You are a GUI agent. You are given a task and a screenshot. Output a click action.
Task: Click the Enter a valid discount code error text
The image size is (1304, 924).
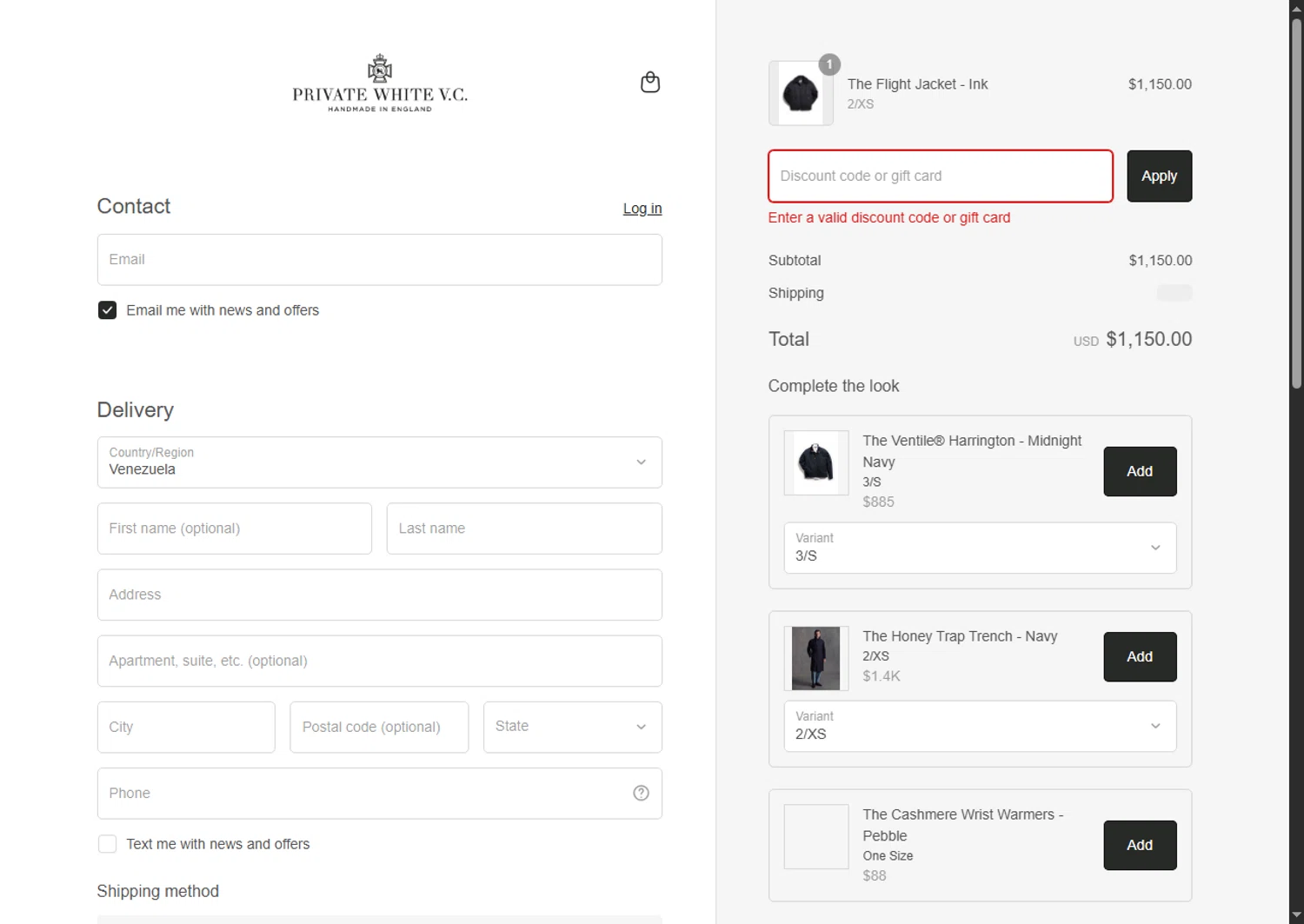889,217
